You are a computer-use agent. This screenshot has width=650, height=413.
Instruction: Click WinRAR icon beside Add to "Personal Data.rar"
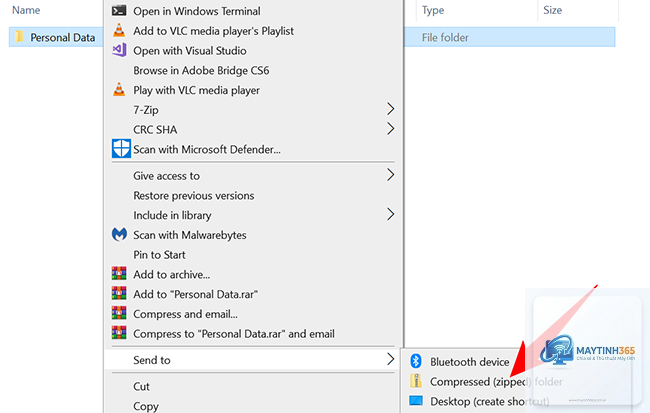119,294
